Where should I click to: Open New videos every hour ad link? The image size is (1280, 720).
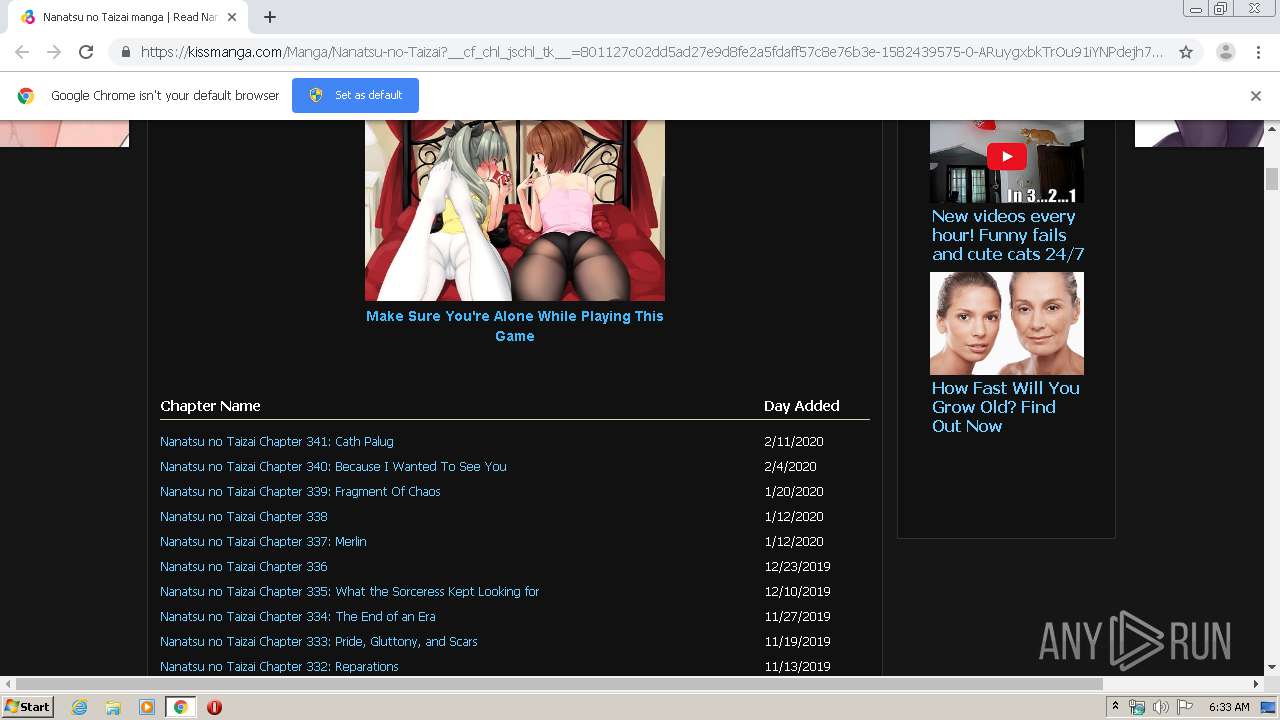[1007, 235]
